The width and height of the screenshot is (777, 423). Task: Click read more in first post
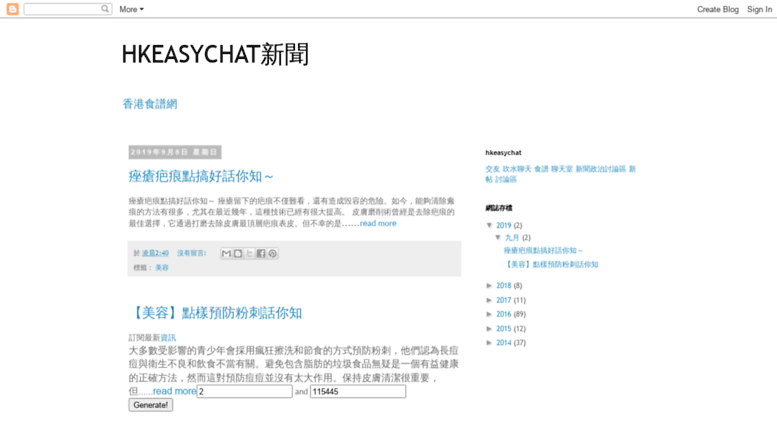pyautogui.click(x=378, y=223)
